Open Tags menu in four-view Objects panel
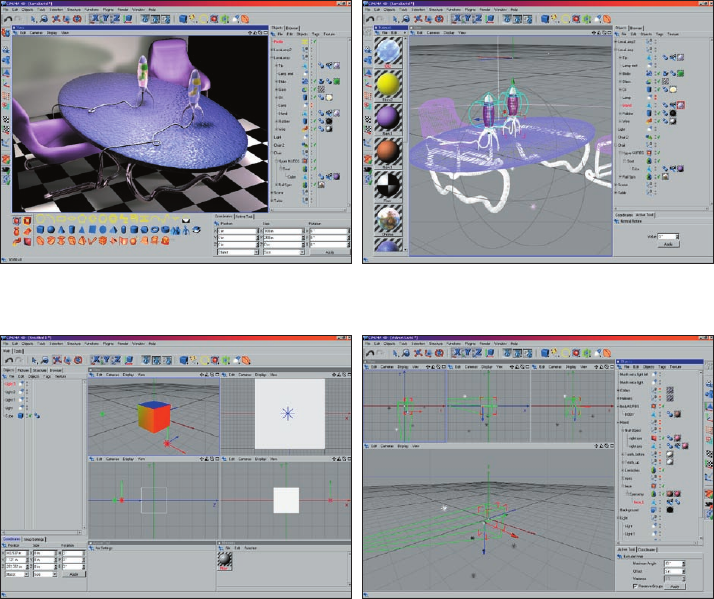The image size is (714, 599). (x=662, y=366)
